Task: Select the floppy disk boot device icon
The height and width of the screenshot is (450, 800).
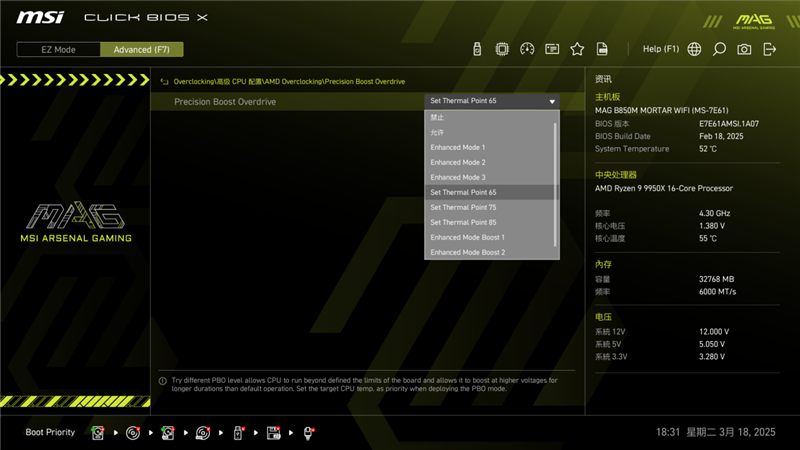Action: click(x=273, y=433)
